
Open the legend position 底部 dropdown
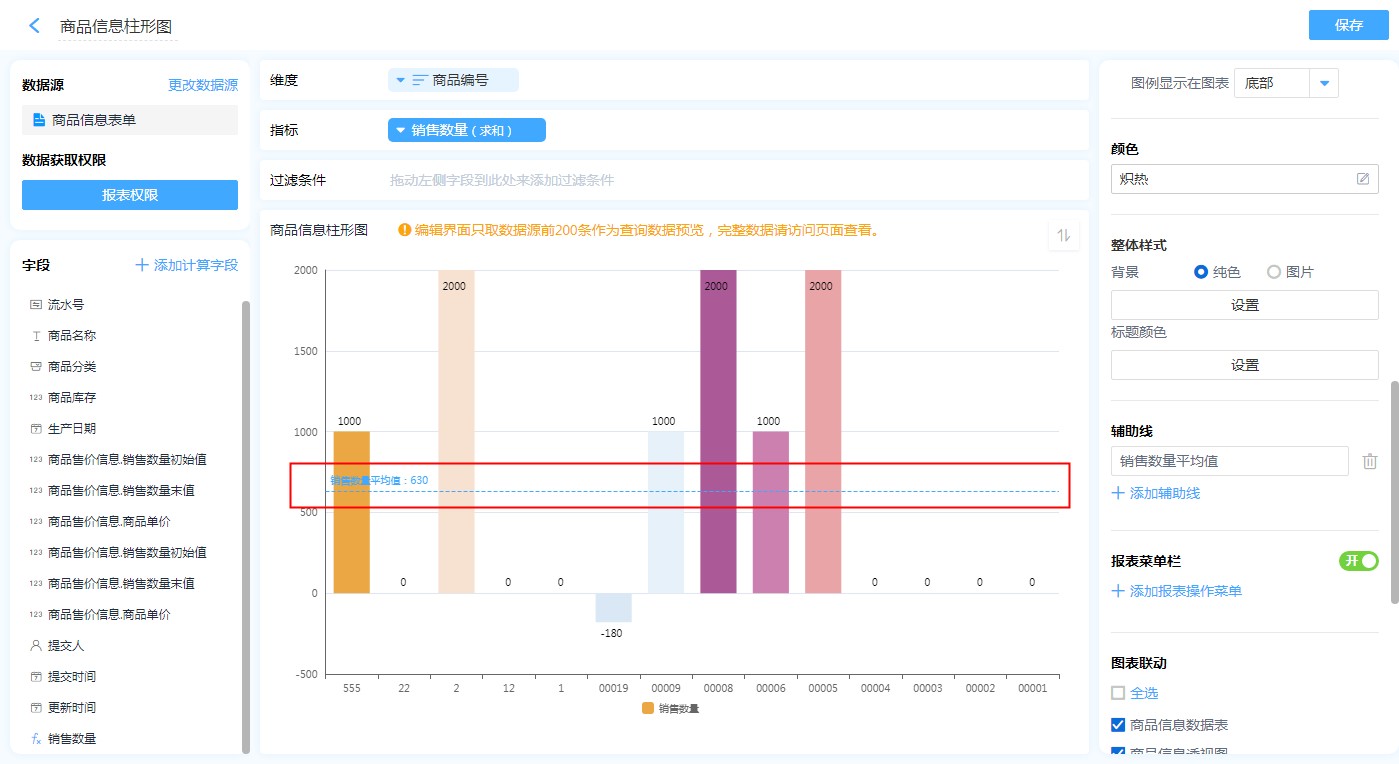click(x=1324, y=83)
